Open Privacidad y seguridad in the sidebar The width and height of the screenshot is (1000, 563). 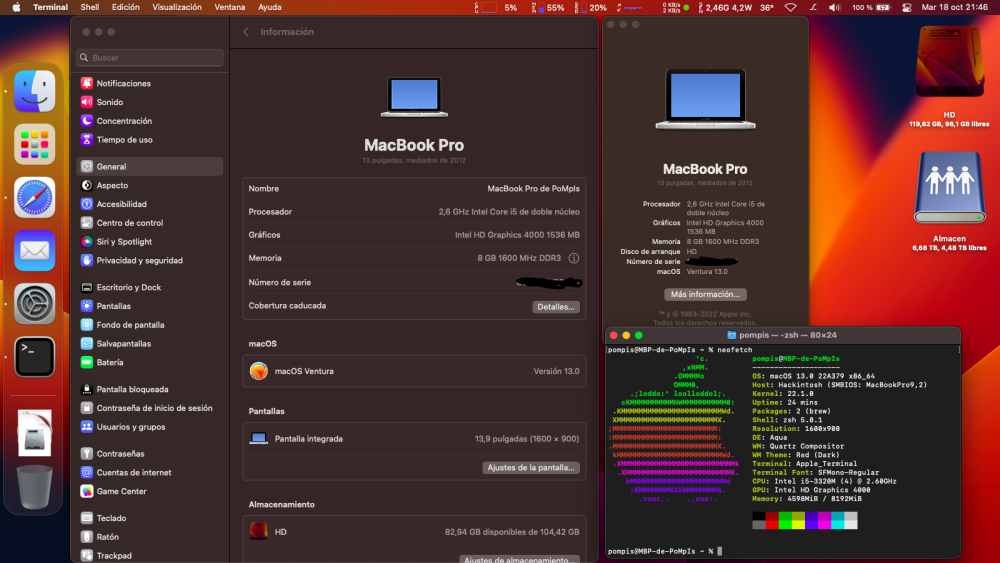[x=149, y=260]
